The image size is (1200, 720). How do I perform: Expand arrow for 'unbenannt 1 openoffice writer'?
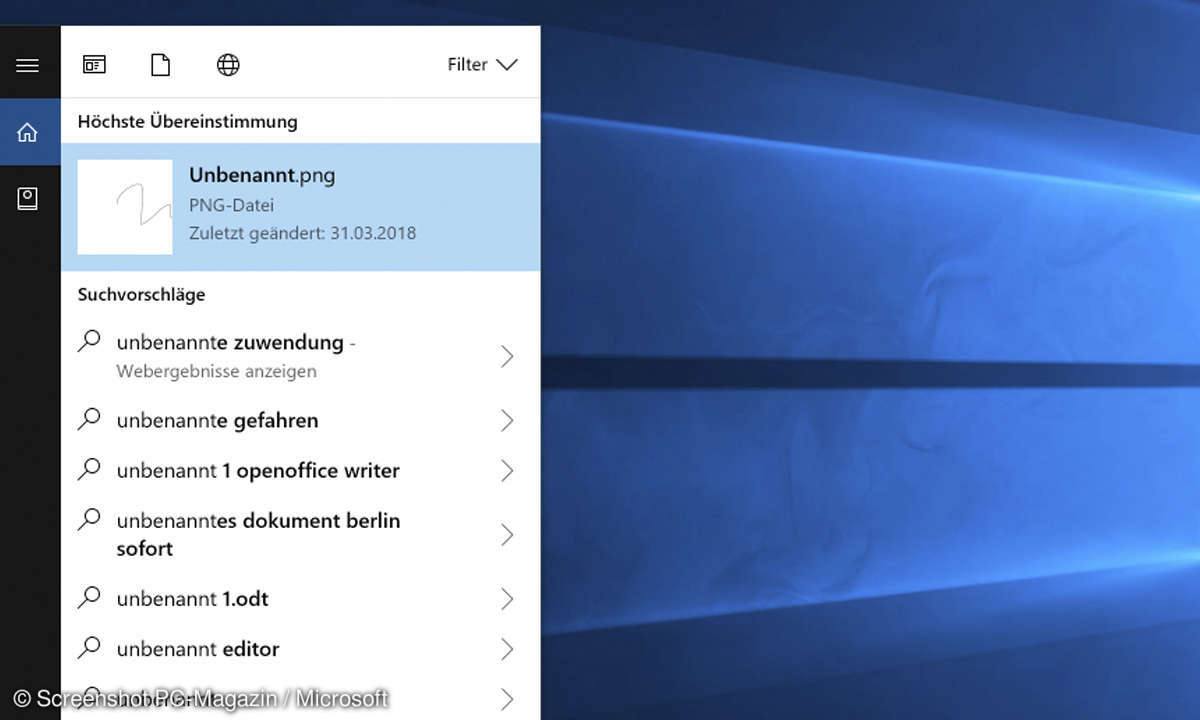coord(507,471)
